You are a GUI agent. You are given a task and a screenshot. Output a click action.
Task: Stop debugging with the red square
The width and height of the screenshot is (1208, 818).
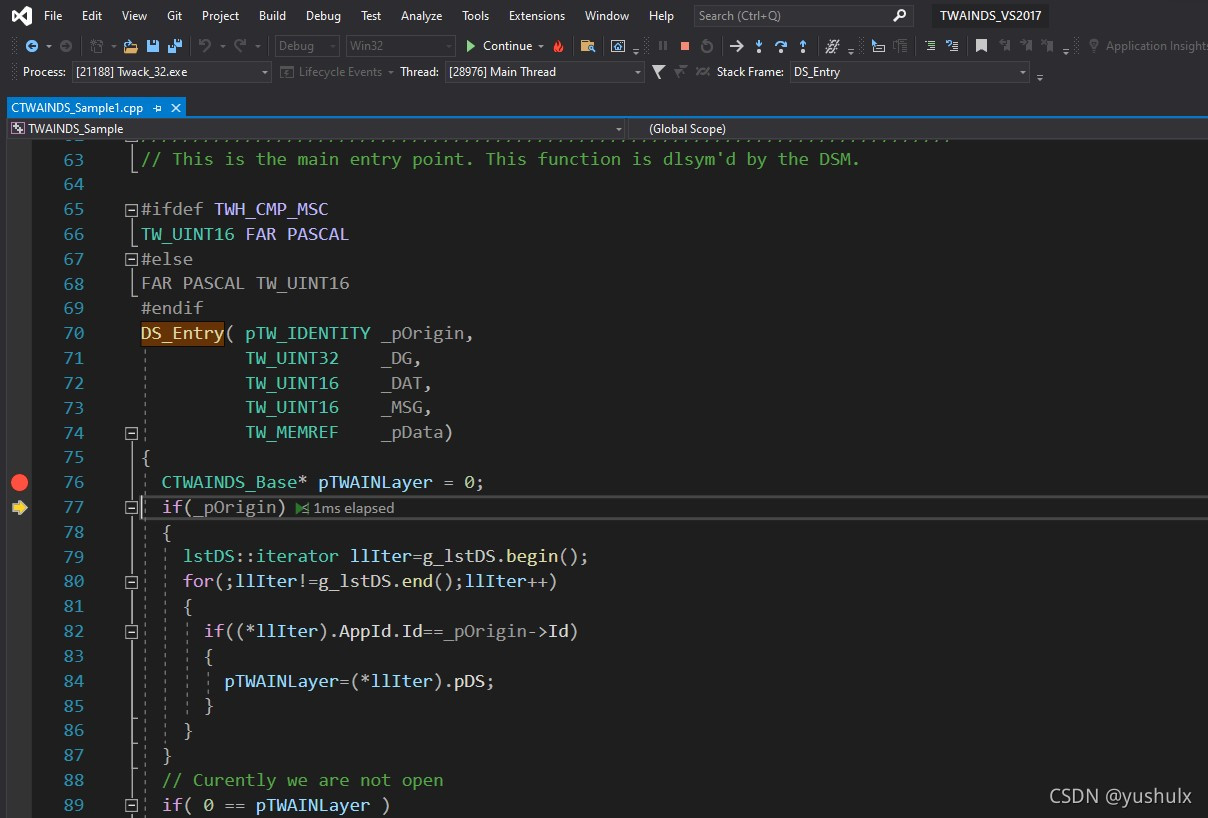(x=685, y=46)
